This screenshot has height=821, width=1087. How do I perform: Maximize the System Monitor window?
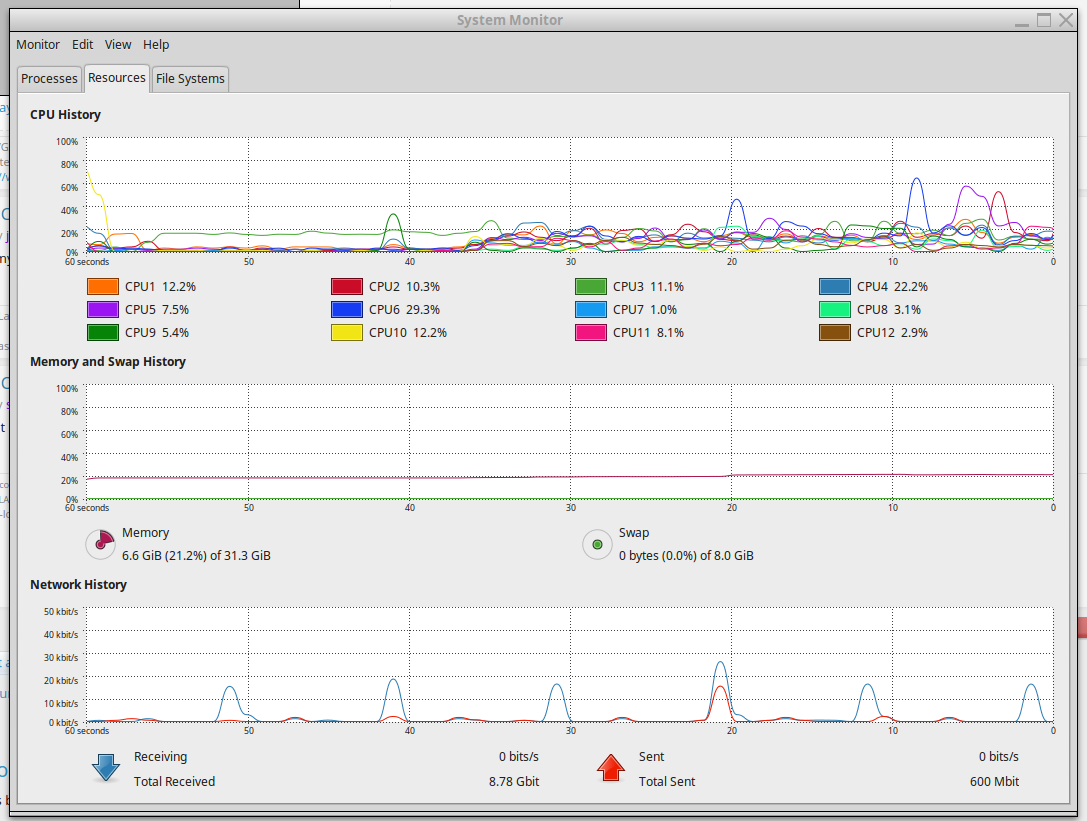(1044, 20)
